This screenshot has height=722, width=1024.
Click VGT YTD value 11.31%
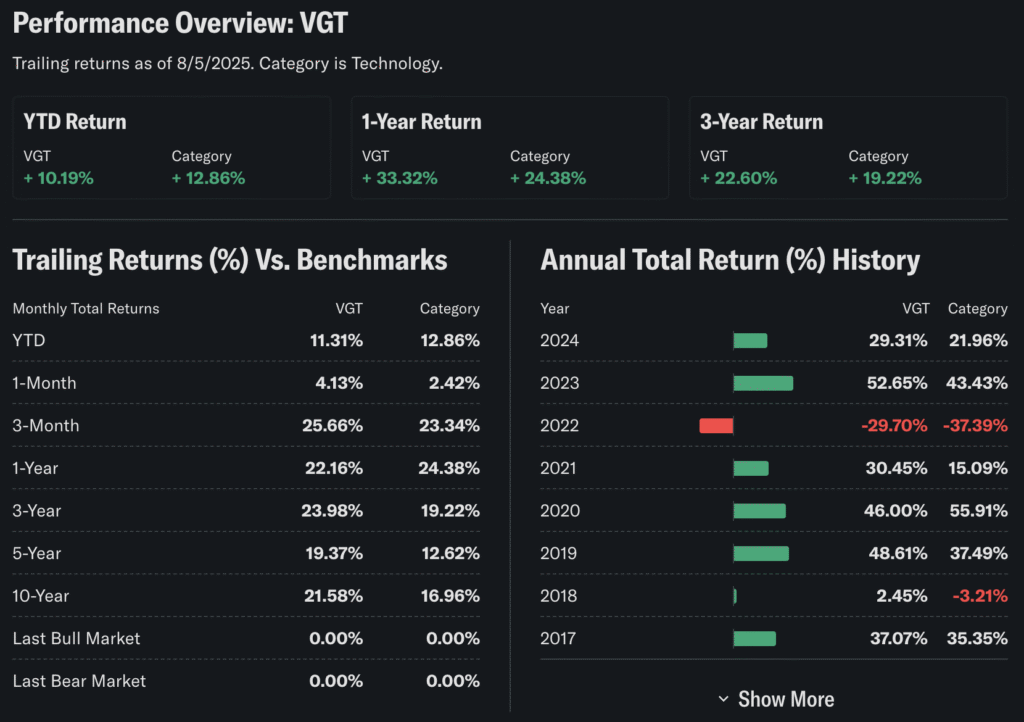click(x=336, y=341)
